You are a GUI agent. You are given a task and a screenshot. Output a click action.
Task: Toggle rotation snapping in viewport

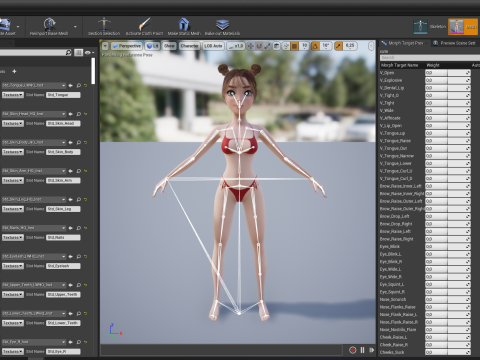(x=315, y=46)
